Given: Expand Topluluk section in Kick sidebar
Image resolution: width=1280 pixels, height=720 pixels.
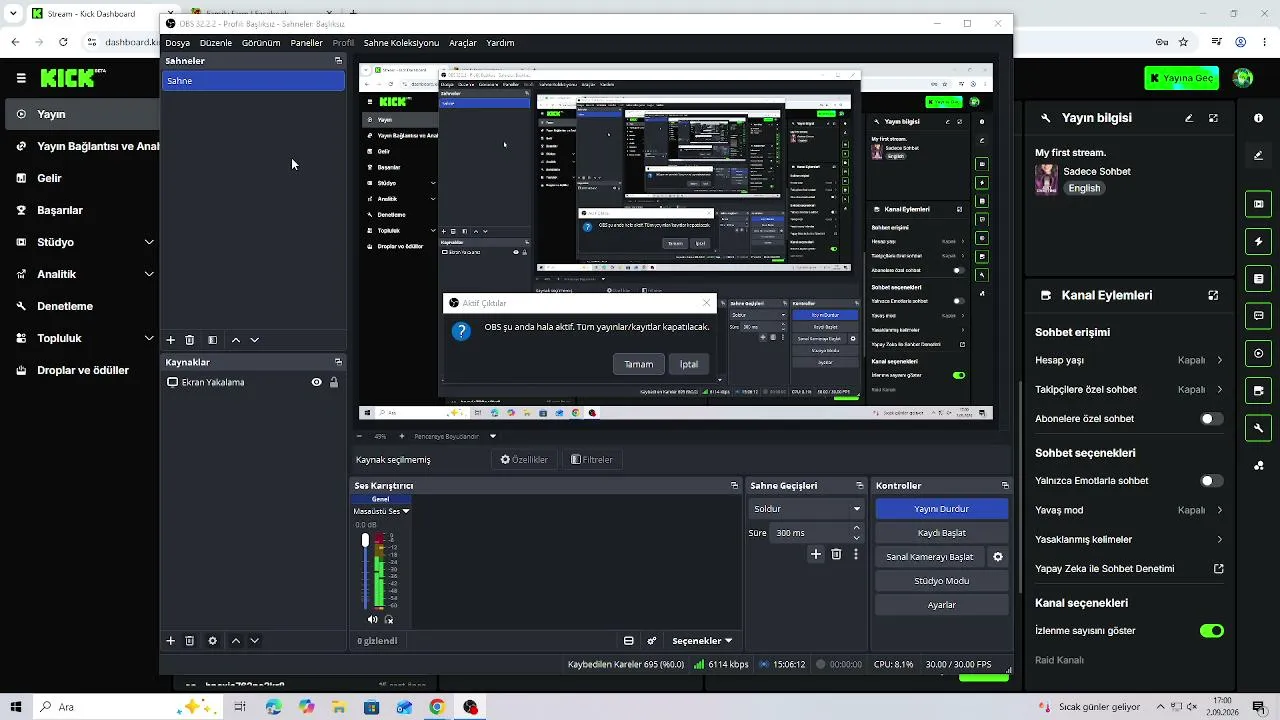Looking at the screenshot, I should pos(149,338).
